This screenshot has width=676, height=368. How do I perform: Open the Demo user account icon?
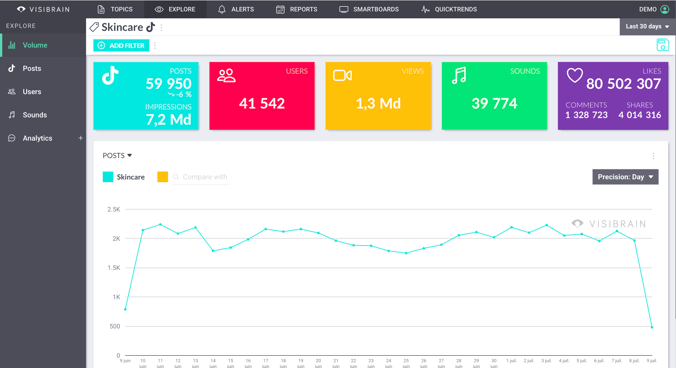click(x=665, y=9)
